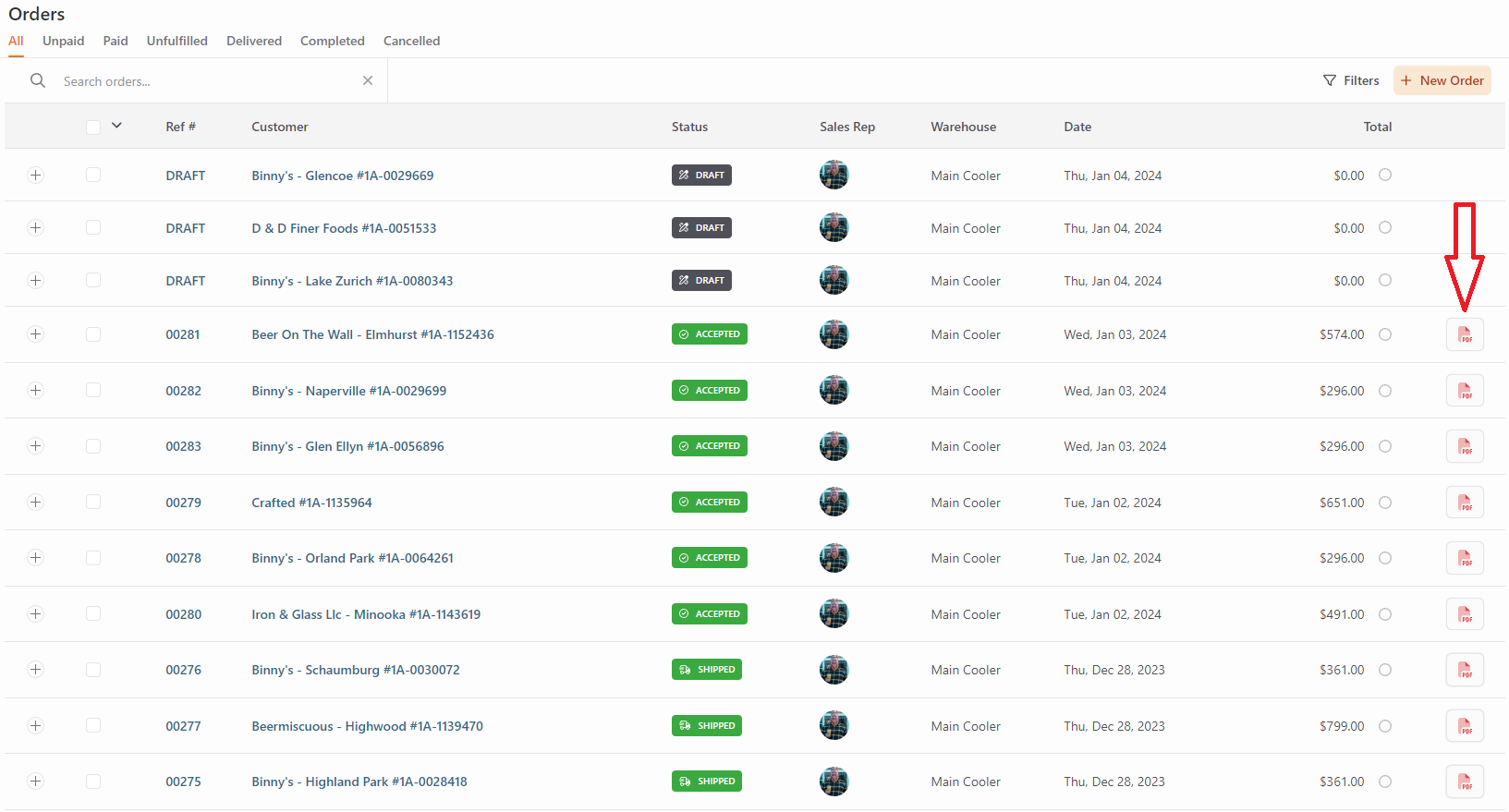Switch to the Completed tab
This screenshot has width=1509, height=812.
click(x=333, y=41)
